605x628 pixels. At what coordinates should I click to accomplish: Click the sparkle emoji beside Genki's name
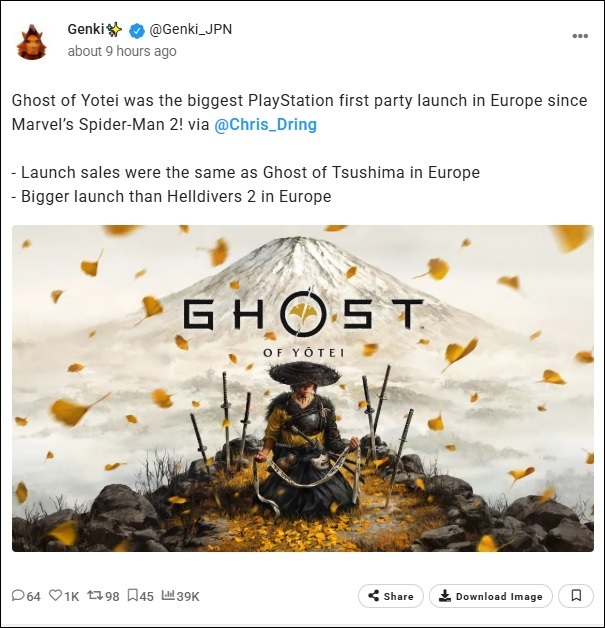[x=114, y=30]
